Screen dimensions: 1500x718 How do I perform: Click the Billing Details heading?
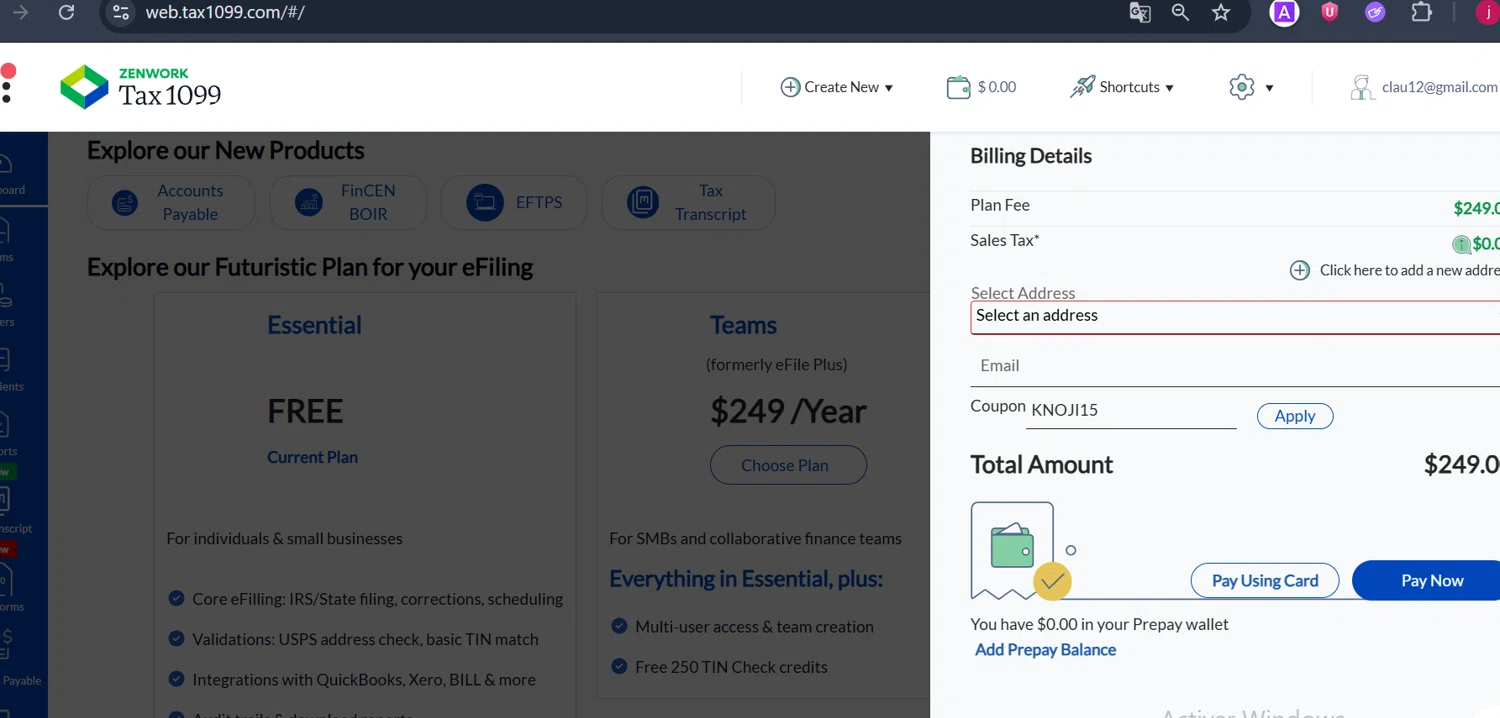1031,156
